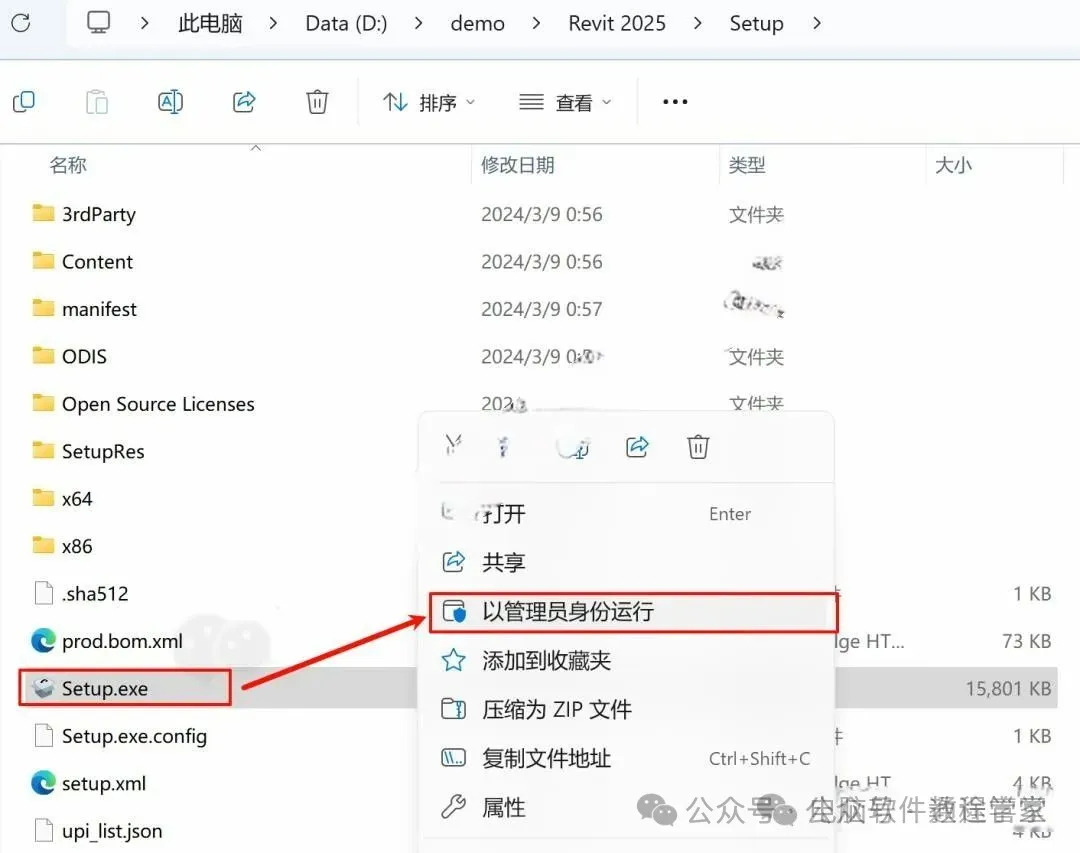Click the 15,801 KB size of Setup.exe

[x=1008, y=688]
